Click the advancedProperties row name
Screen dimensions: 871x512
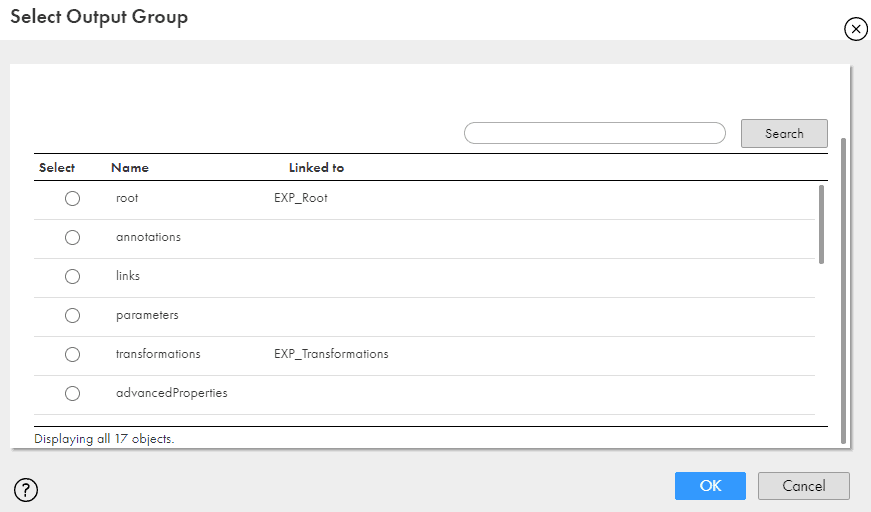(172, 393)
